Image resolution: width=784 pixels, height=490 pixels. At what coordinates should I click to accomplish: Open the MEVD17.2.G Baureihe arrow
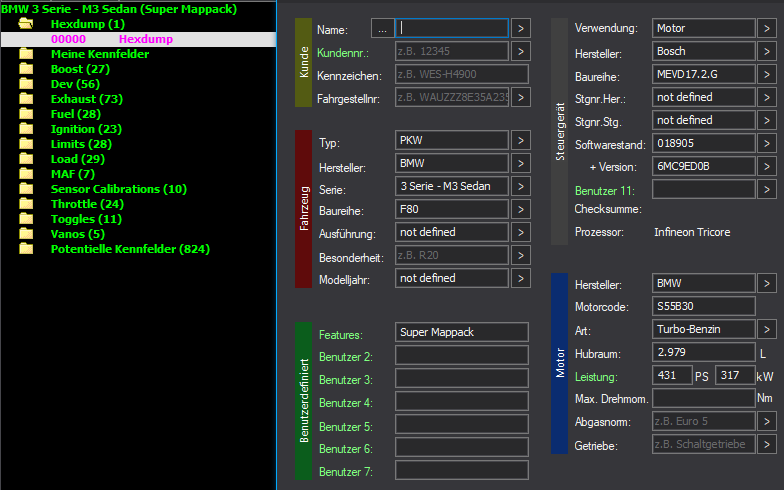pyautogui.click(x=766, y=74)
